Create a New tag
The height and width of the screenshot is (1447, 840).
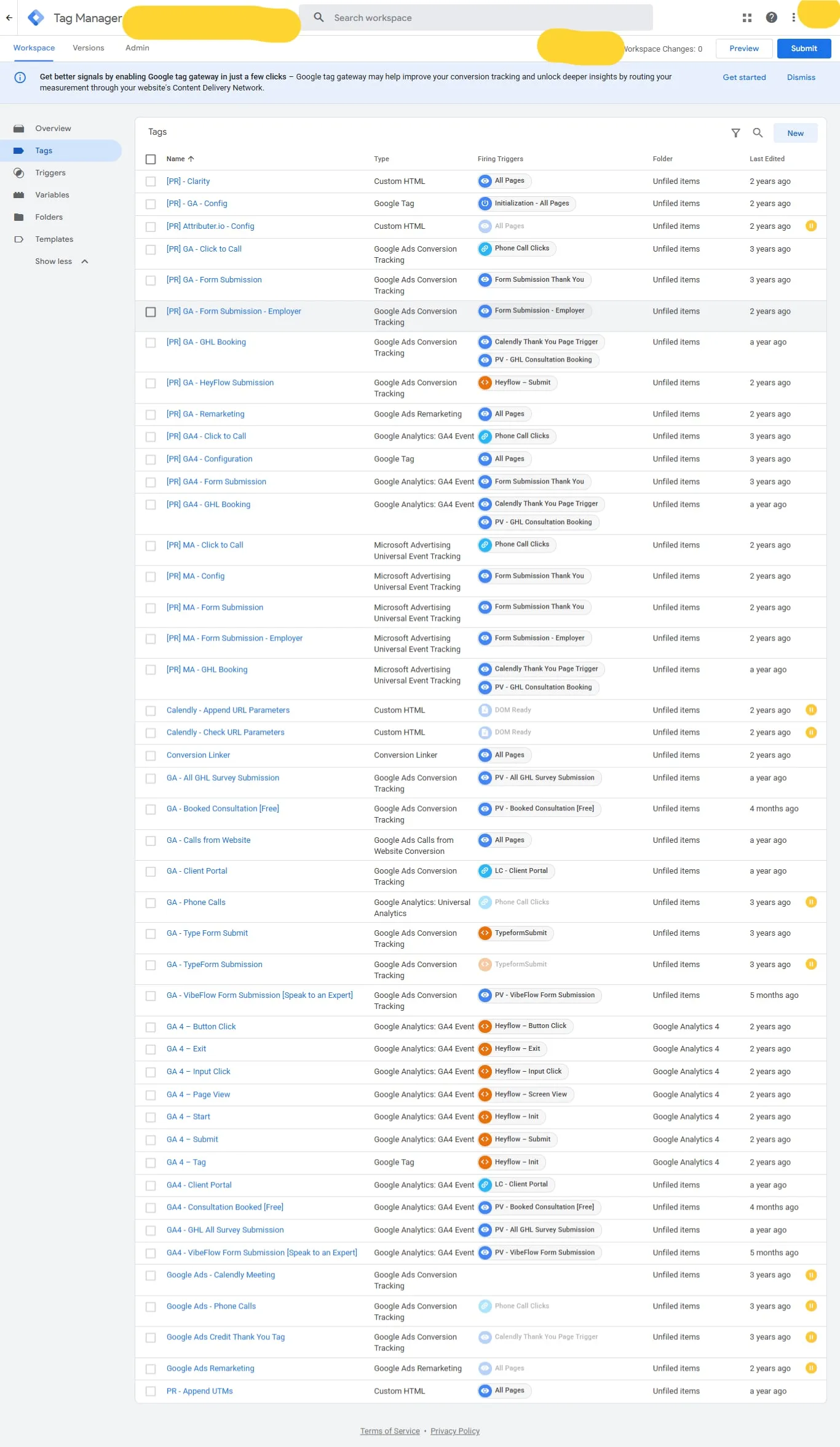[795, 133]
